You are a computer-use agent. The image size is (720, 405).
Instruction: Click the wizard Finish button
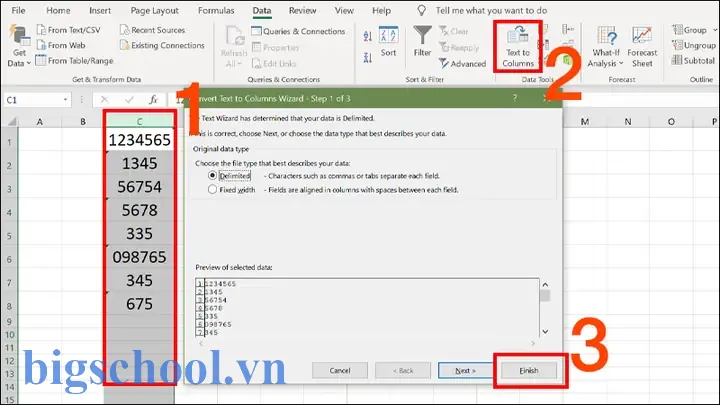click(x=529, y=370)
